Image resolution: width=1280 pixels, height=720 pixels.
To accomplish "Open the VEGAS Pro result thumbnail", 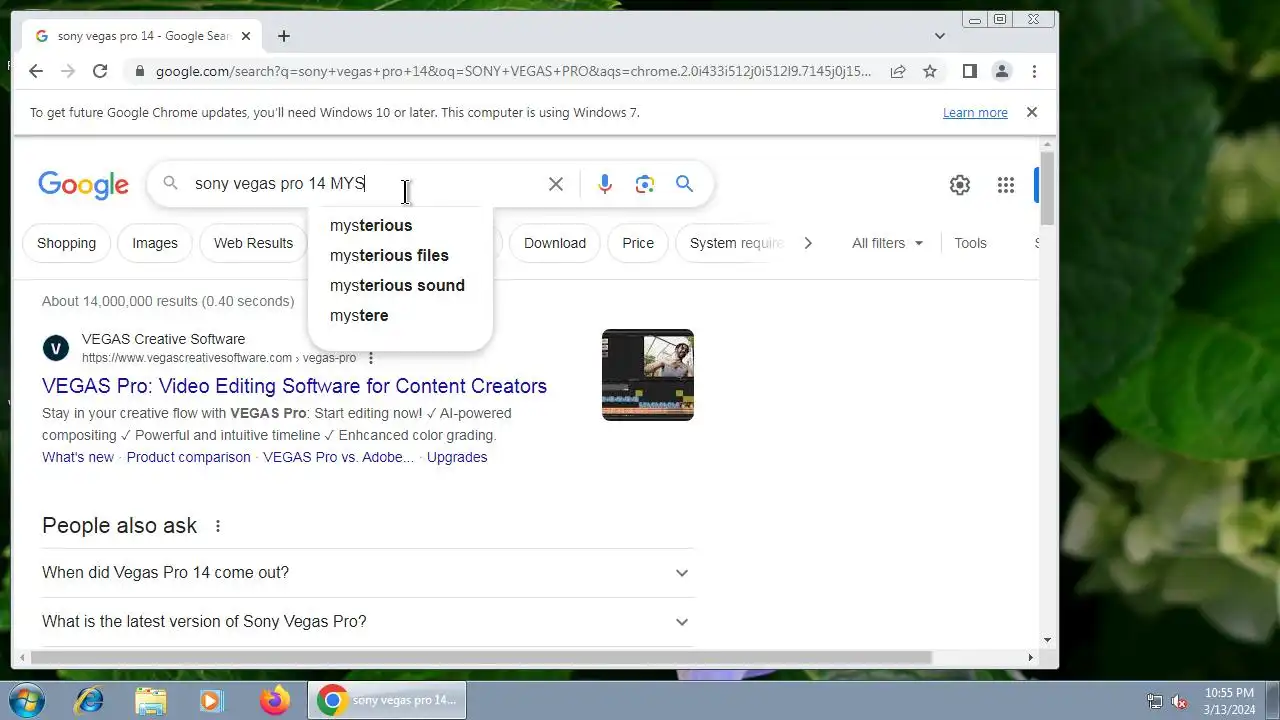I will (648, 375).
